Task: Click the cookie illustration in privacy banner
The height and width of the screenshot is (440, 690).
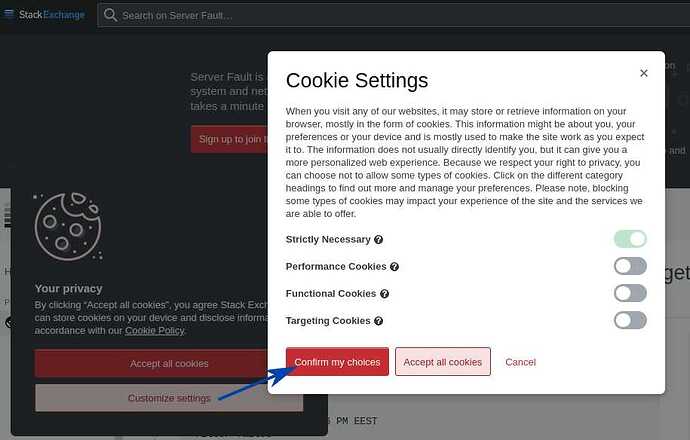Action: (68, 226)
